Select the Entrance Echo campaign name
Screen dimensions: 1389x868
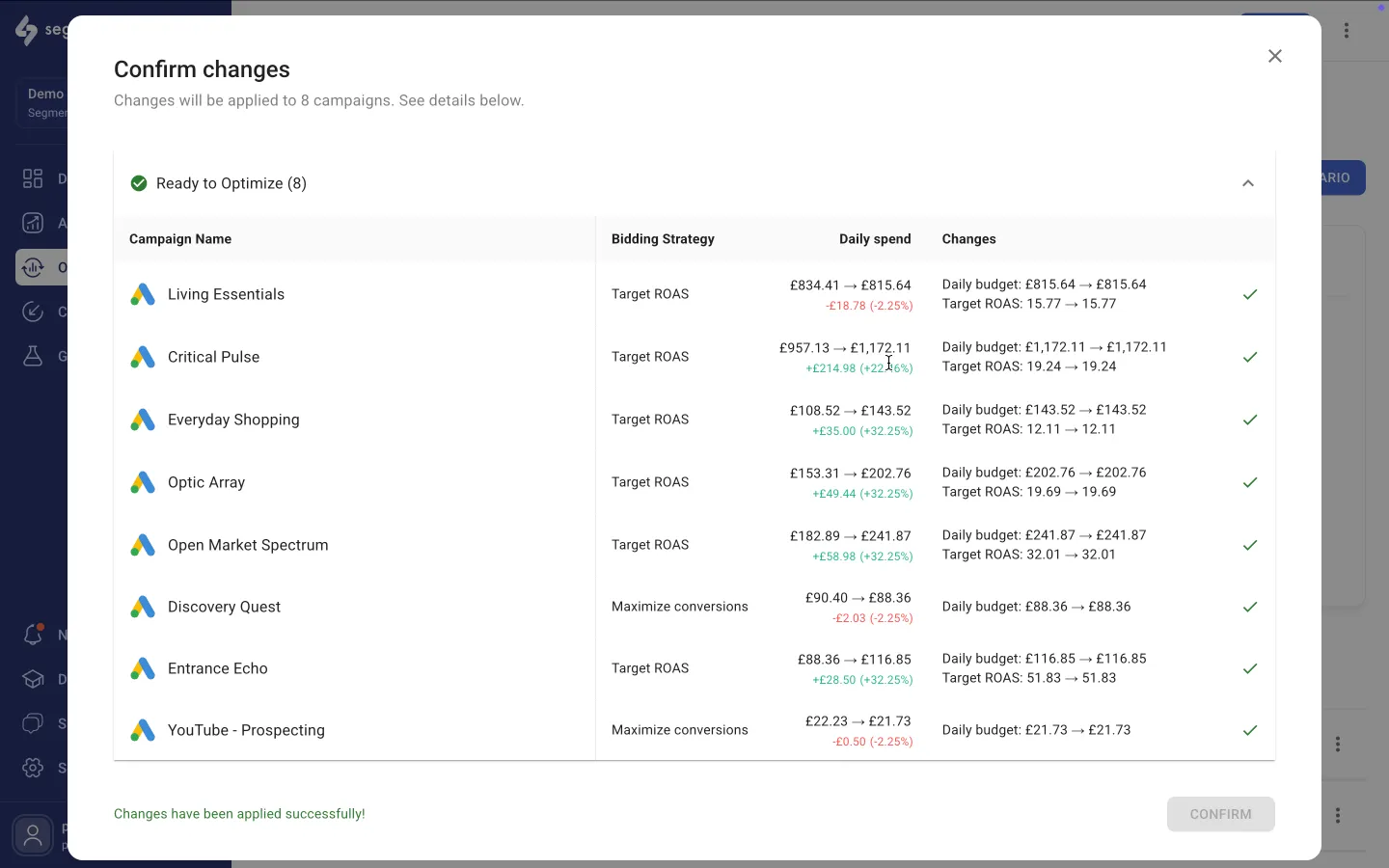(x=218, y=668)
